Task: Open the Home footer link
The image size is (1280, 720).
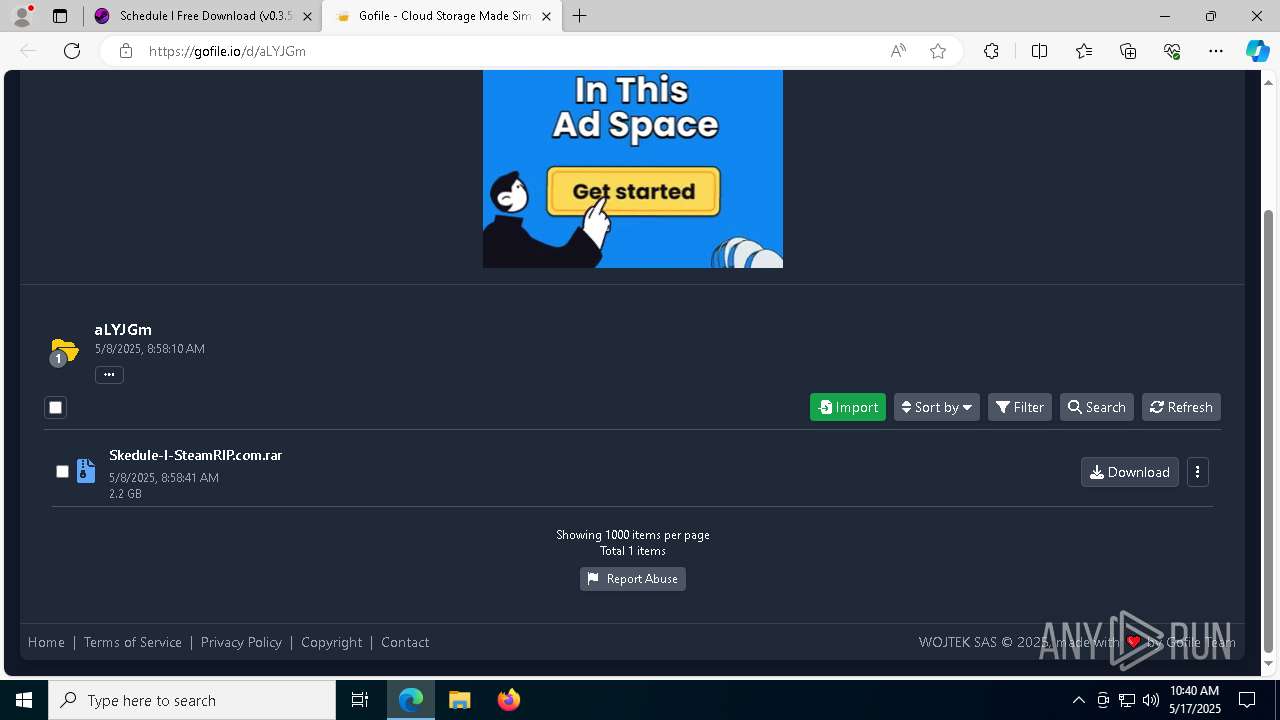Action: tap(46, 642)
